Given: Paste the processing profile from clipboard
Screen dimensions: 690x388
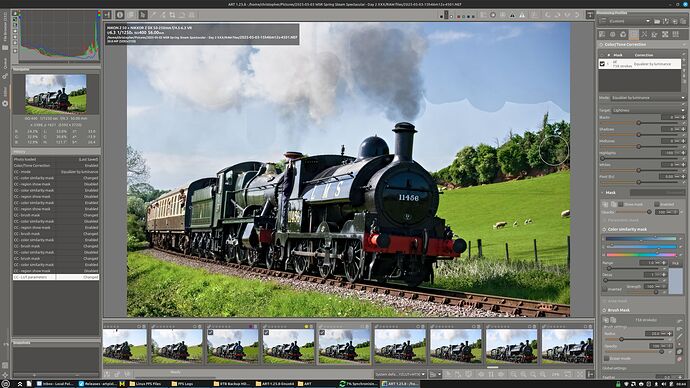Looking at the screenshot, I should pyautogui.click(x=683, y=21).
